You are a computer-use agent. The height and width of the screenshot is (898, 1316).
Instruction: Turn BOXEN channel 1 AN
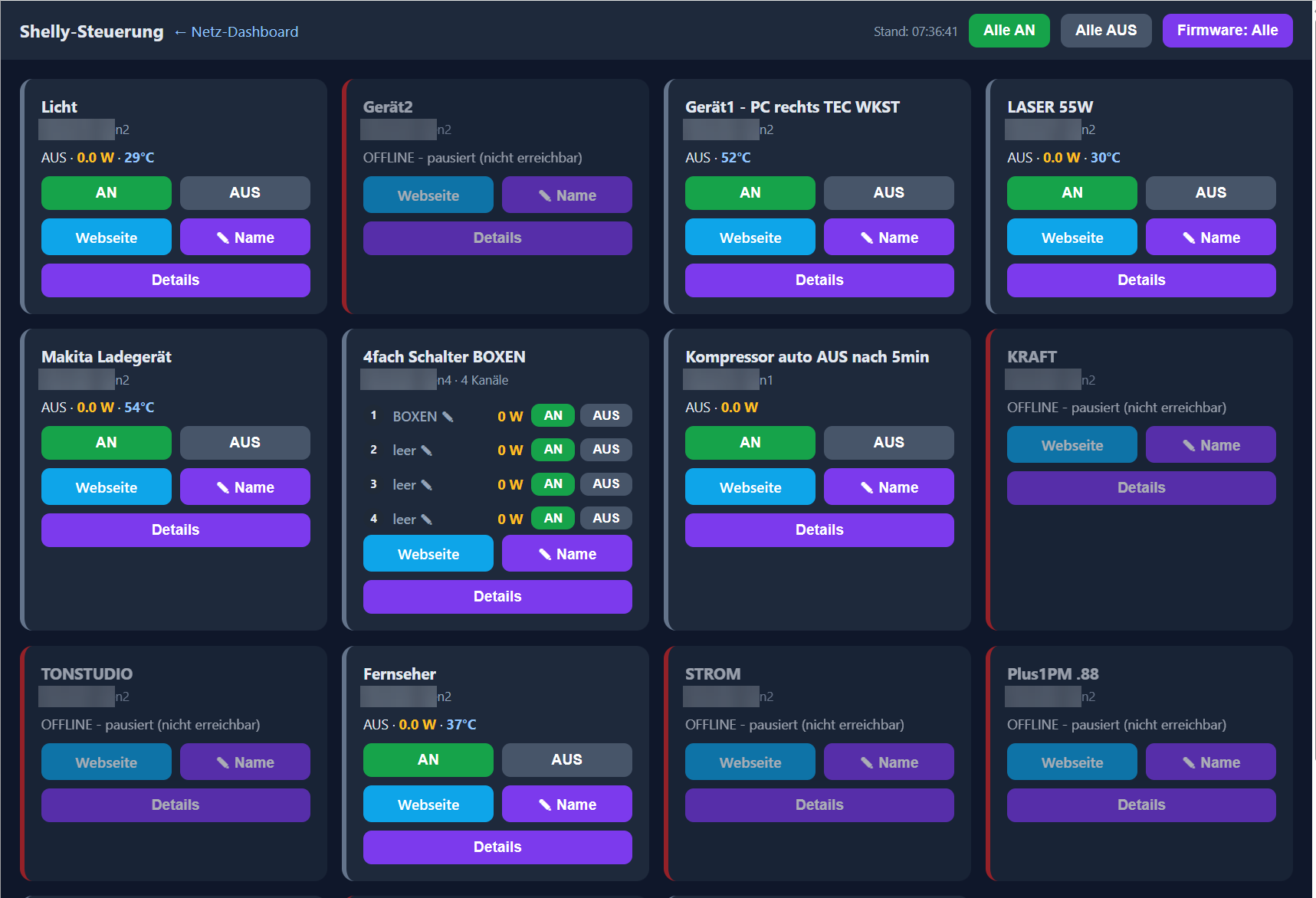553,415
